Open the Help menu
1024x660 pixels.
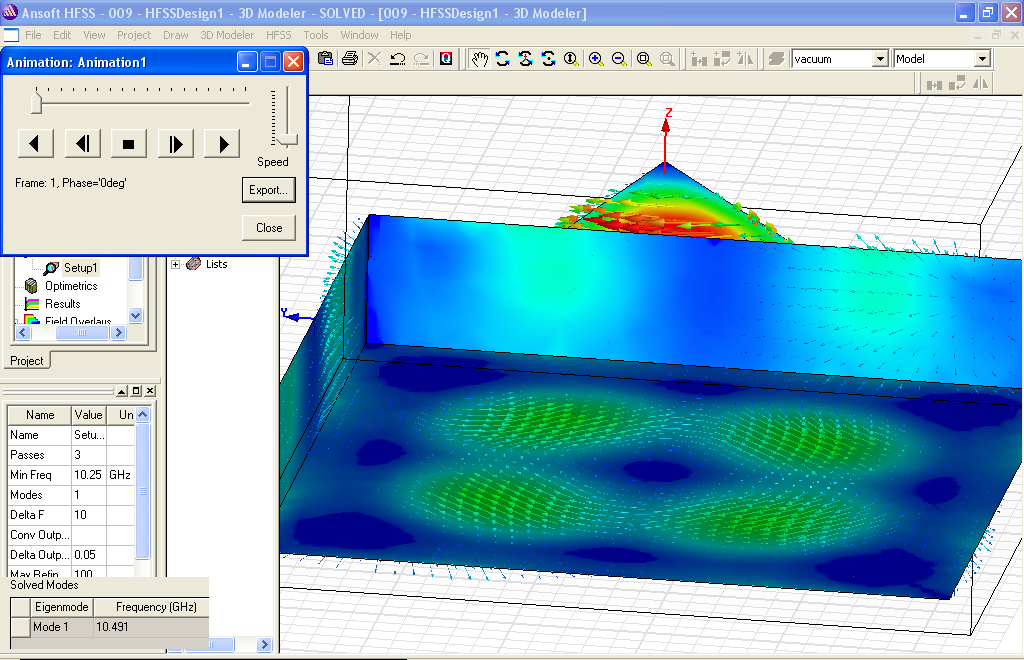(400, 35)
